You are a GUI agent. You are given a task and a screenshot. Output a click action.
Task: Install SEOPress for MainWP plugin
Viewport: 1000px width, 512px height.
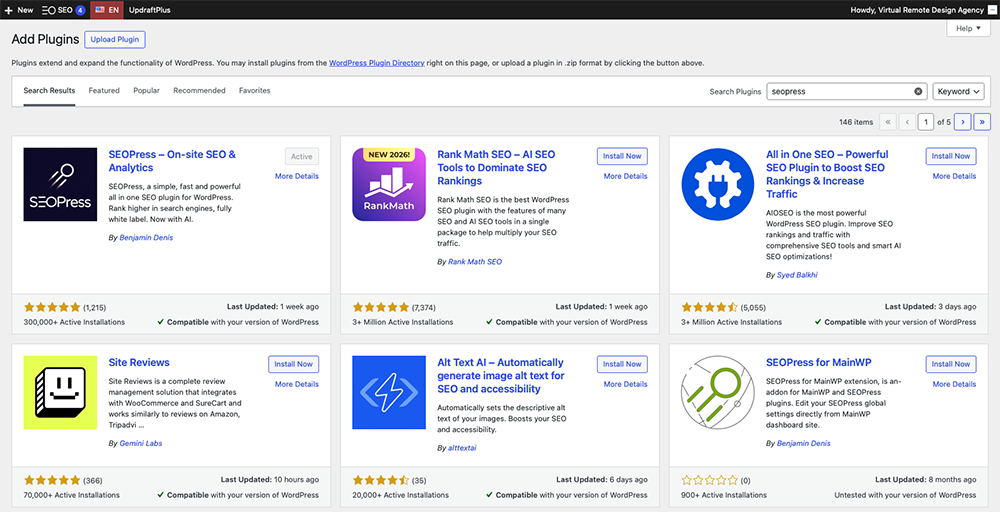tap(951, 364)
